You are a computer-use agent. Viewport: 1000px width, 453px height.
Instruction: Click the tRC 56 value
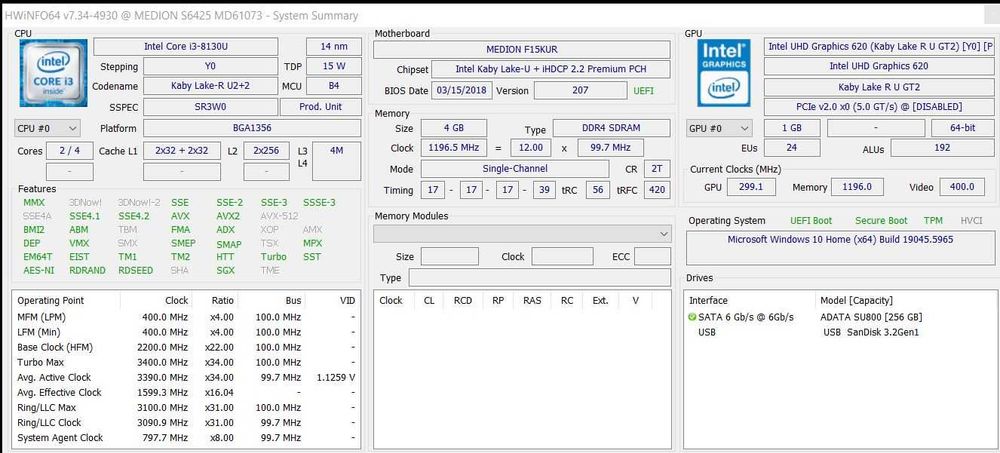[x=598, y=190]
